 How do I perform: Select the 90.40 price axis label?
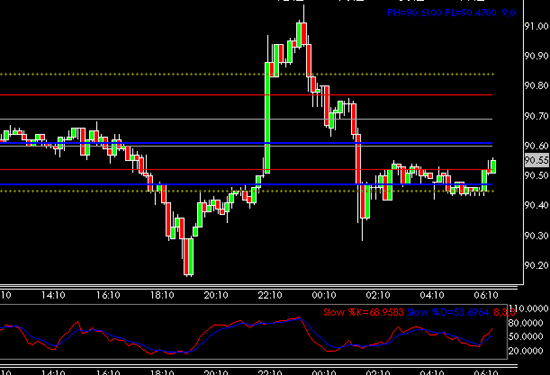click(x=537, y=205)
